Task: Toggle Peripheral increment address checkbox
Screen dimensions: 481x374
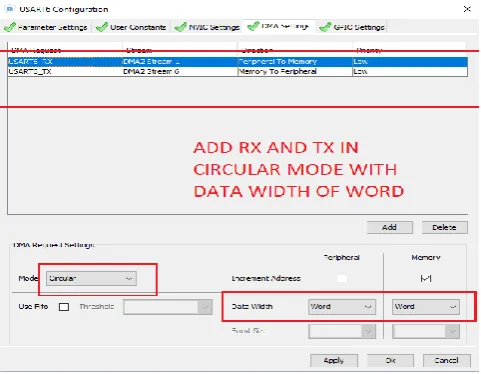Action: 342,278
